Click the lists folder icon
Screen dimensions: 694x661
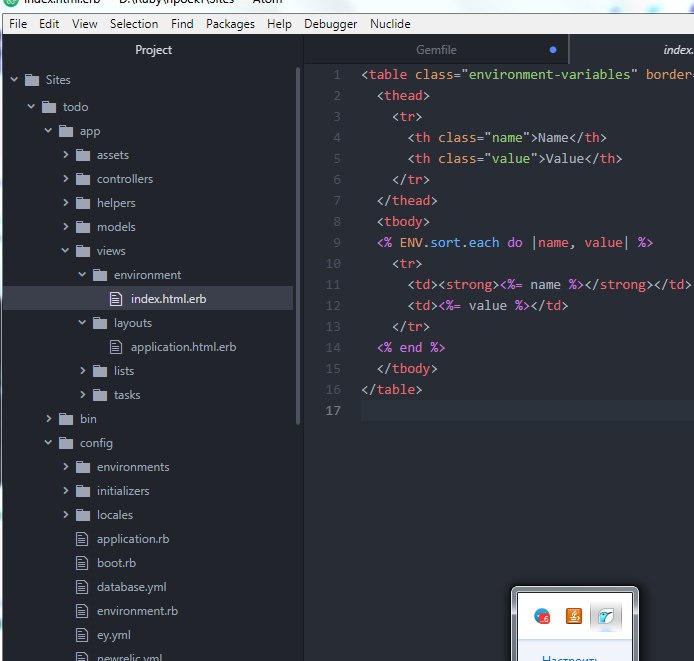[100, 371]
